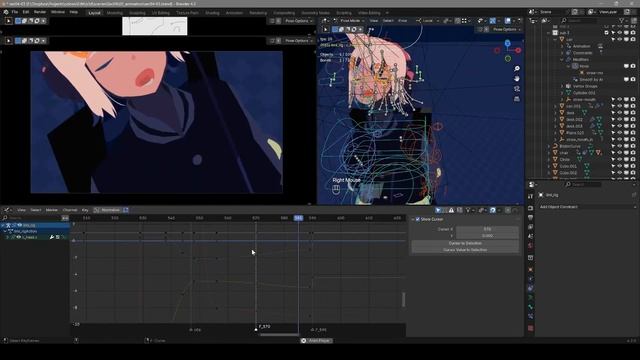The image size is (640, 360).
Task: Click the Cursor to Selection button
Action: 465,243
